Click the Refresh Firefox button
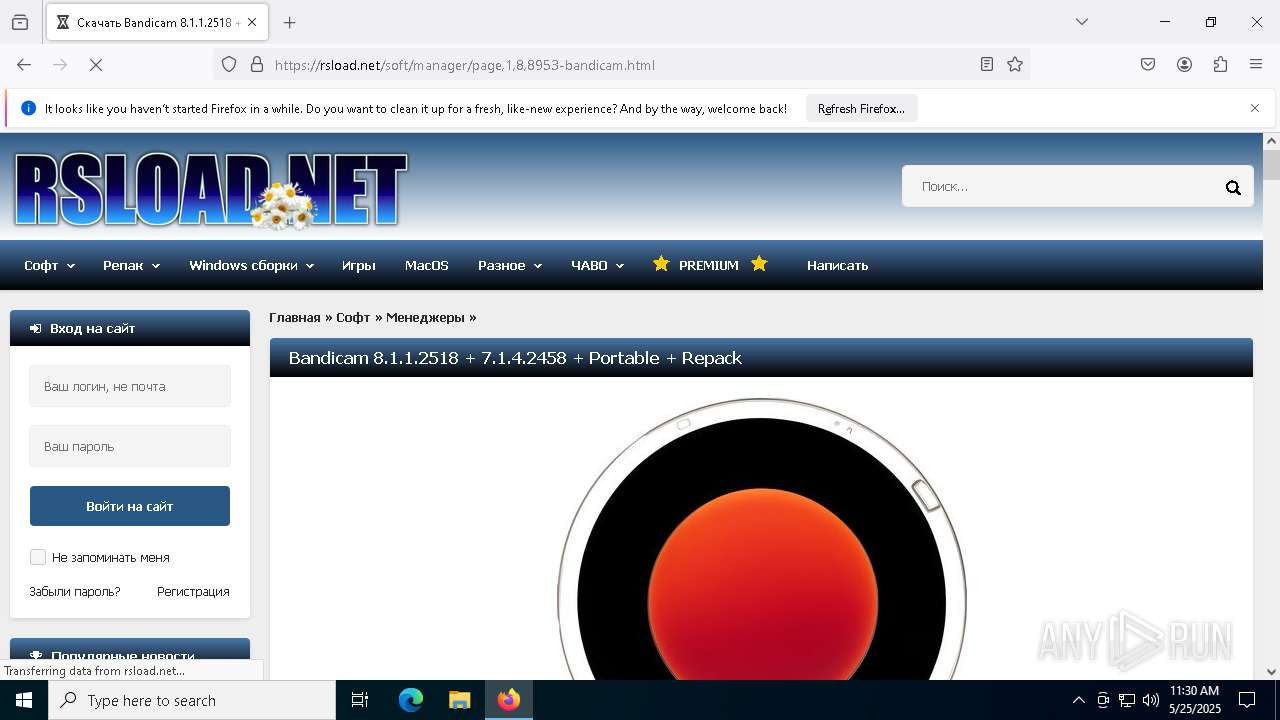 tap(861, 108)
